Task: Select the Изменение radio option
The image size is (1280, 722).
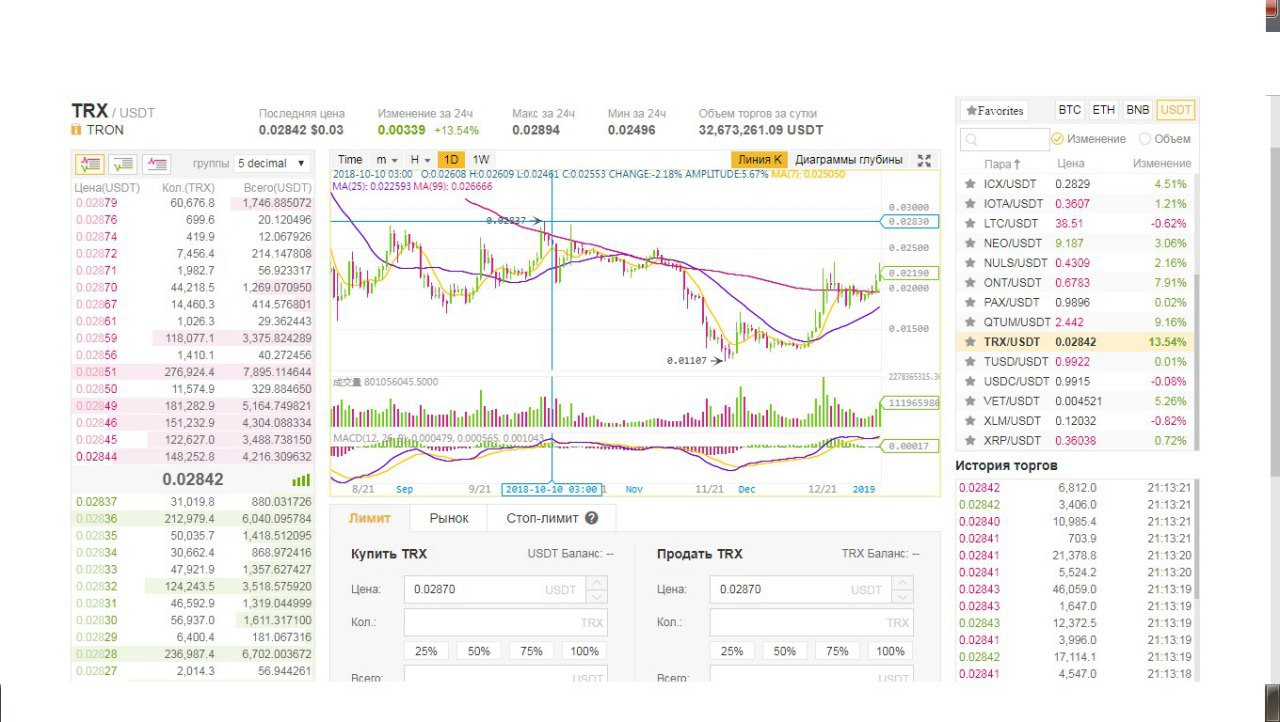Action: (x=1057, y=139)
